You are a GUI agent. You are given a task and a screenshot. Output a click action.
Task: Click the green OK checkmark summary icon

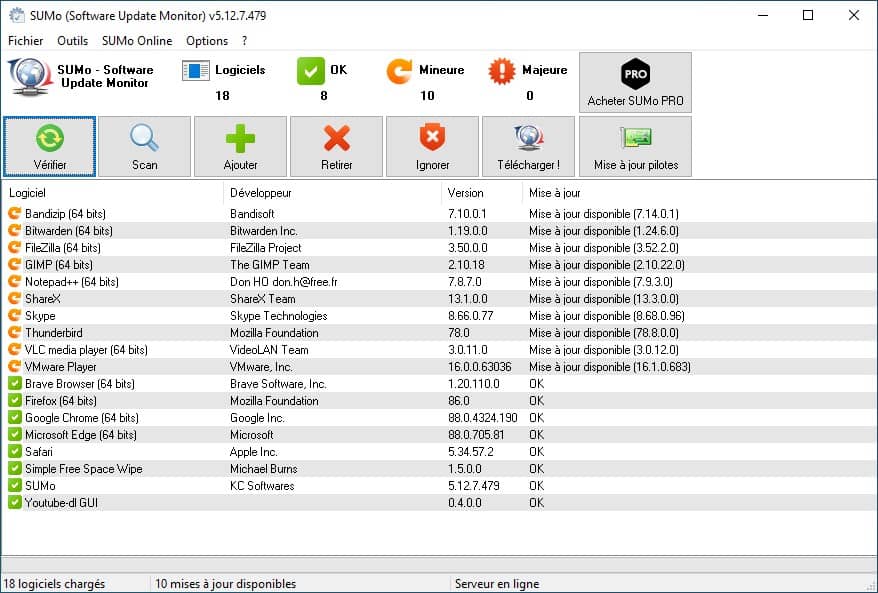pyautogui.click(x=311, y=71)
